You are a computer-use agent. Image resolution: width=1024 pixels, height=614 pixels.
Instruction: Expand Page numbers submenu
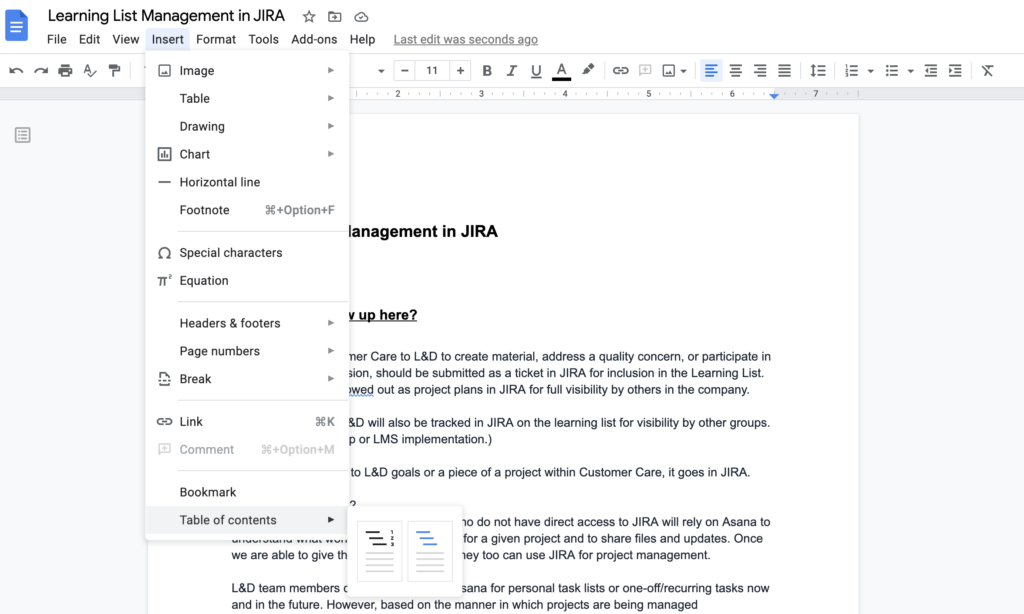coord(247,351)
